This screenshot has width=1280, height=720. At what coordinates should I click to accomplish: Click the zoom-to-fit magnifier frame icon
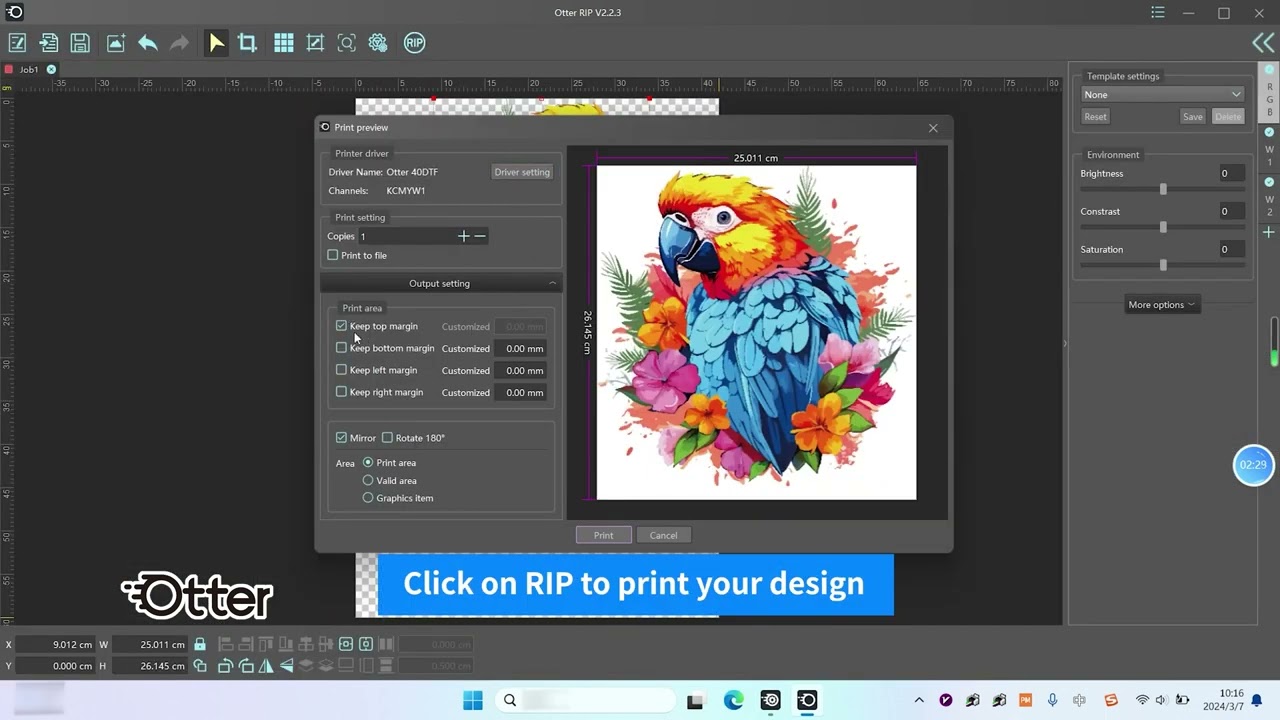(346, 43)
